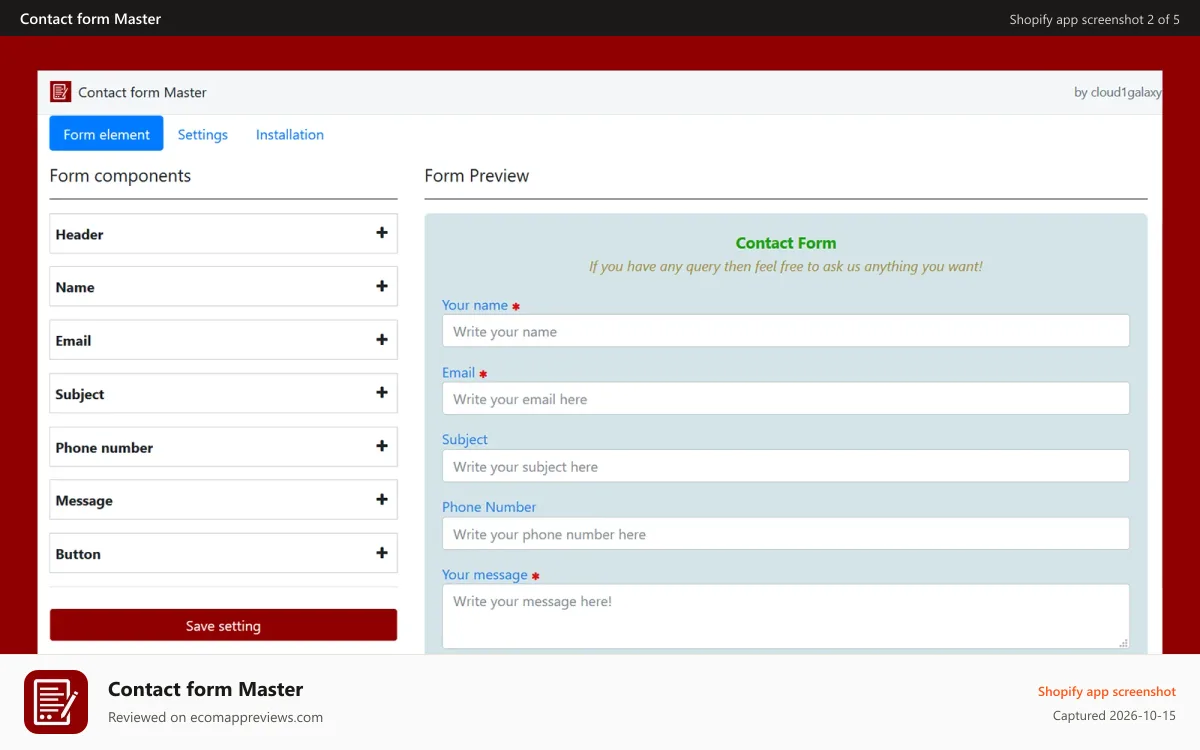Screen dimensions: 1200x750
Task: Expand the Phone number component plus icon
Action: click(381, 447)
